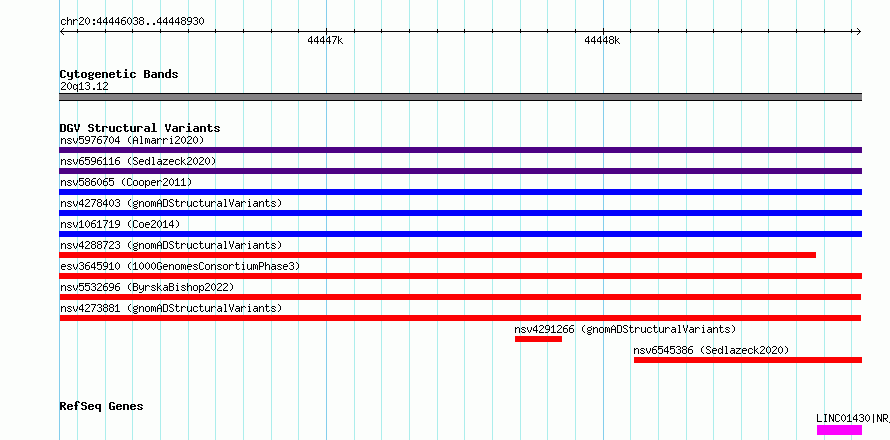
Task: Open nsv4273881 (gnomADStructuralVariants) label
Action: pos(171,308)
